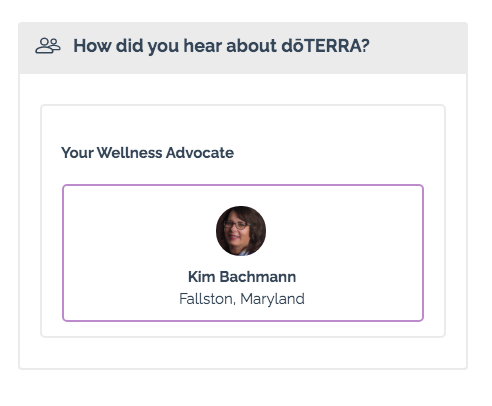
Task: Click empty space left of advocate photo
Action: pos(140,231)
